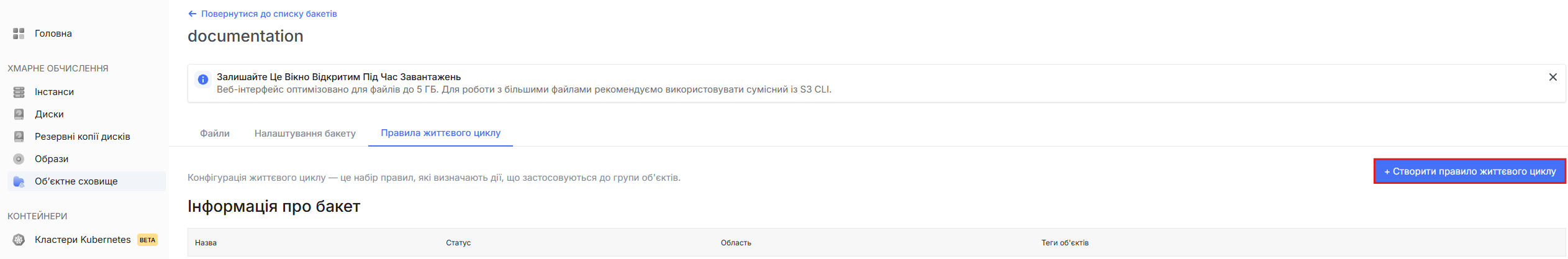Screen dimensions: 1568x259
Task: Click the Інстанси server icon
Action: (19, 92)
